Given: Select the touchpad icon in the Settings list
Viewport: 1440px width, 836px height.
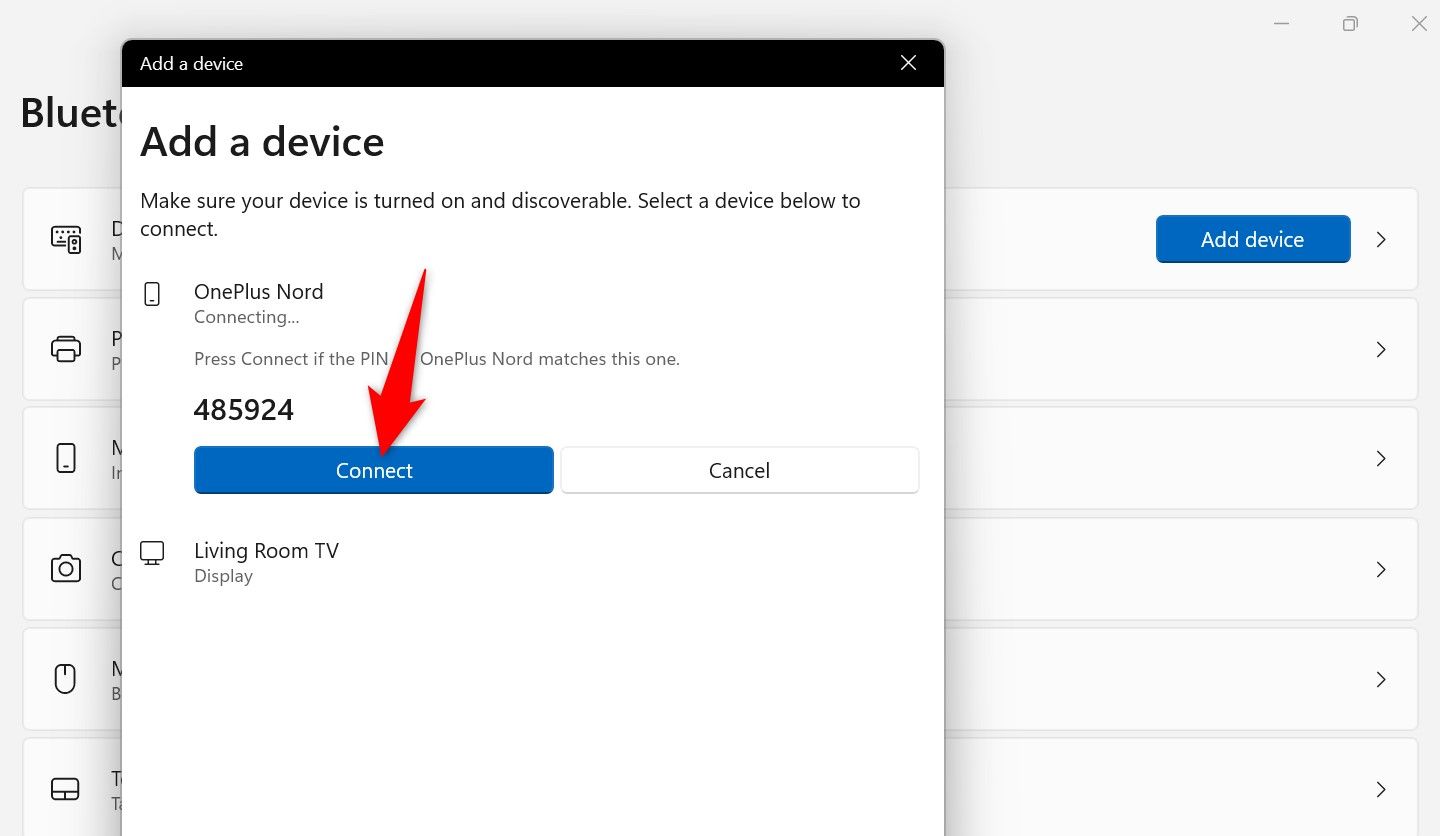Looking at the screenshot, I should tap(66, 789).
